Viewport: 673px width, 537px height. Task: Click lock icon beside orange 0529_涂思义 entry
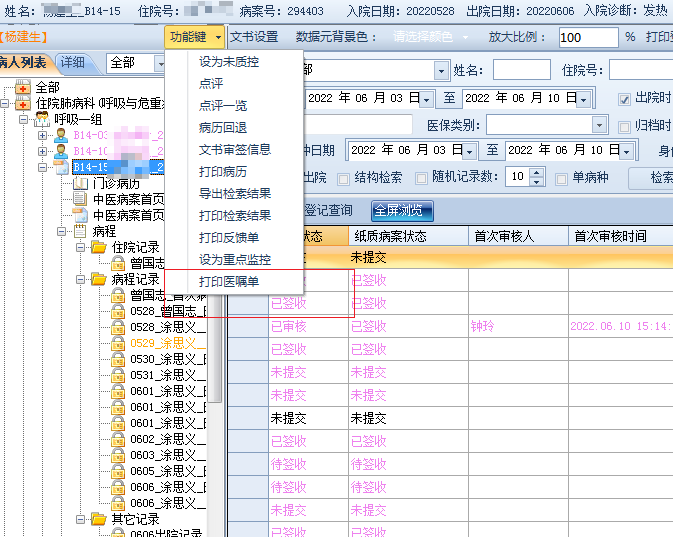point(118,343)
